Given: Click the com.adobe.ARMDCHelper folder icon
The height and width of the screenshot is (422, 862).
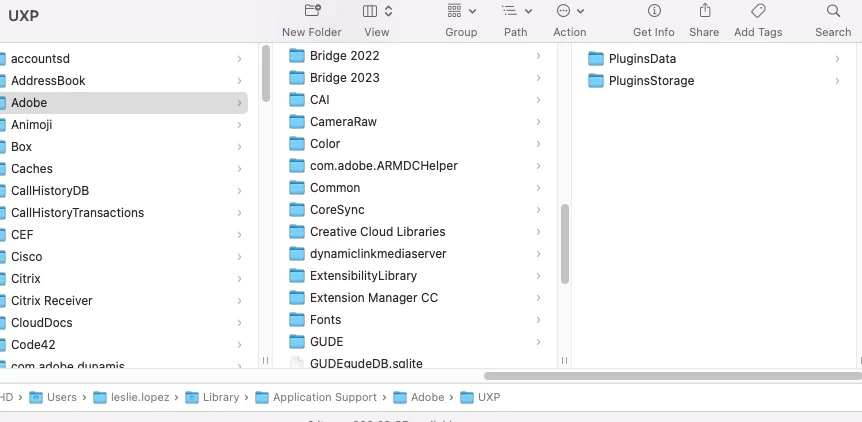Looking at the screenshot, I should click(297, 165).
